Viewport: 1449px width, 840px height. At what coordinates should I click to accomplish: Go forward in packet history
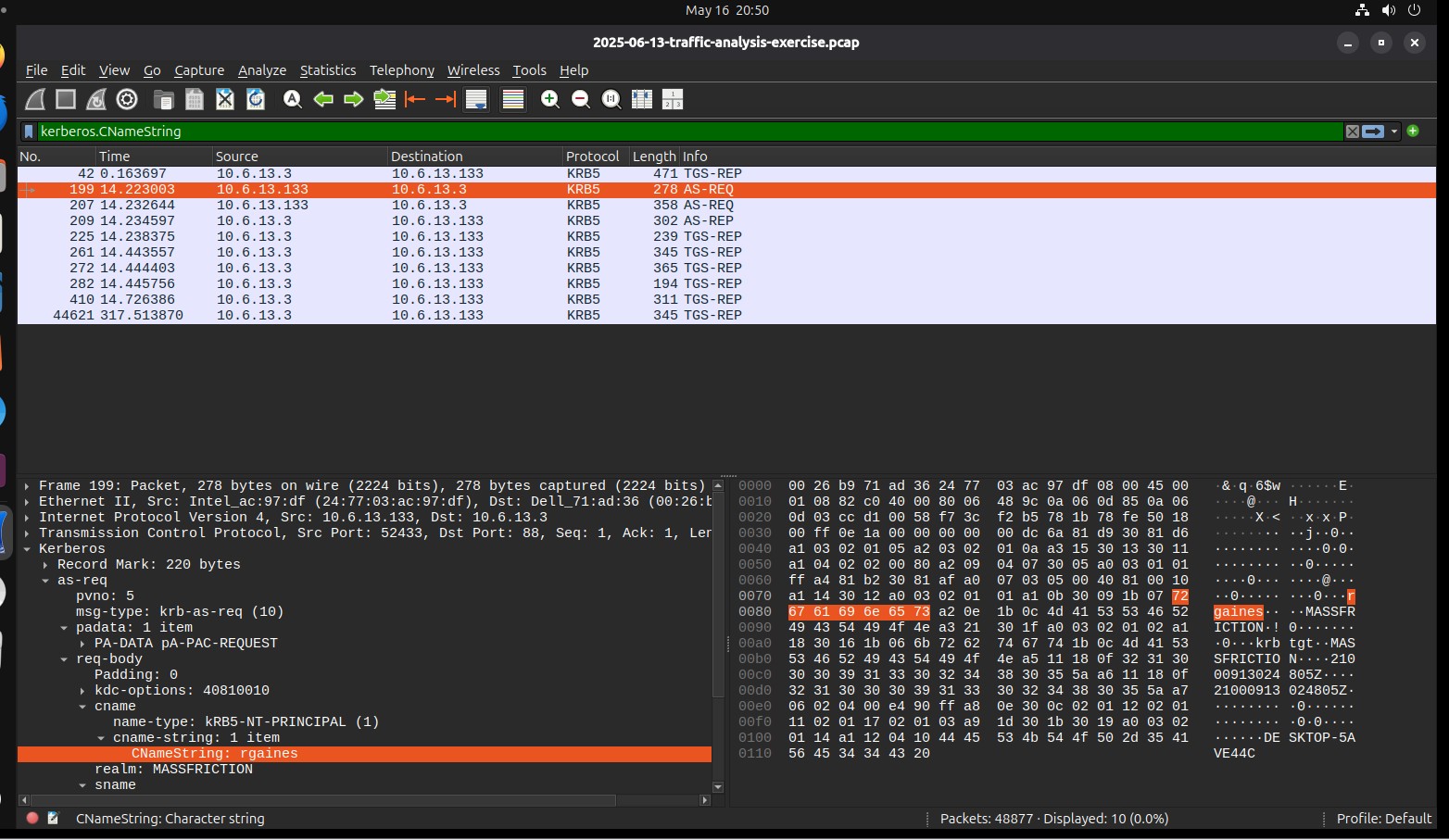[x=354, y=99]
